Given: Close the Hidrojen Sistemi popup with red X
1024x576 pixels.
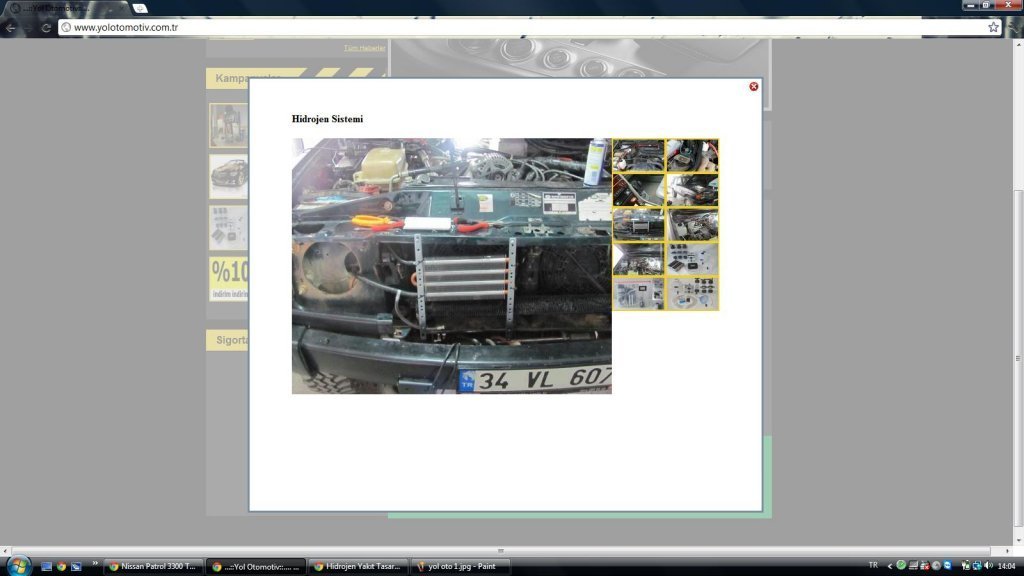Looking at the screenshot, I should (754, 87).
